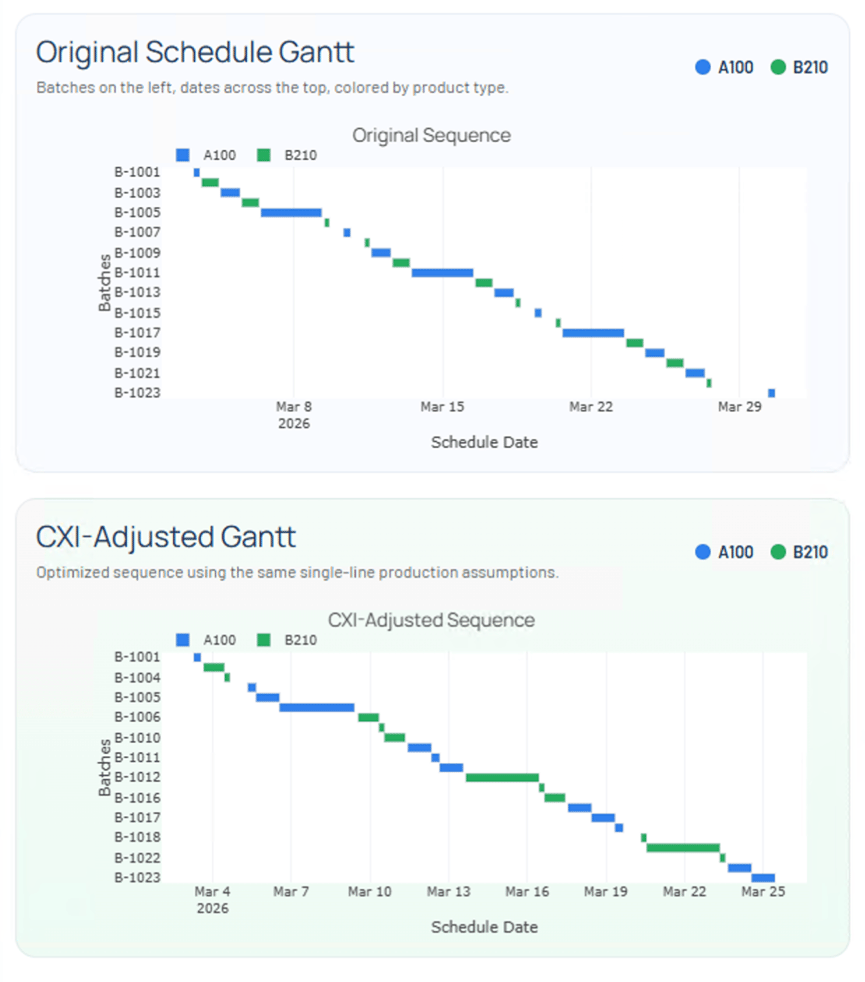Image resolution: width=865 pixels, height=982 pixels.
Task: Click the small blue B-1023 bar in Original Sequence
Action: (771, 393)
